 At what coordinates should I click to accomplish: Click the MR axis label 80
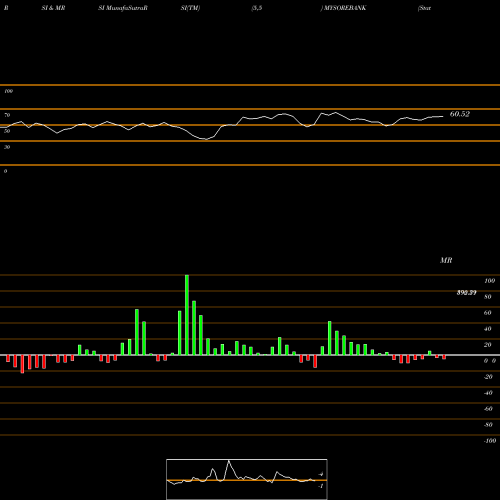pyautogui.click(x=488, y=297)
